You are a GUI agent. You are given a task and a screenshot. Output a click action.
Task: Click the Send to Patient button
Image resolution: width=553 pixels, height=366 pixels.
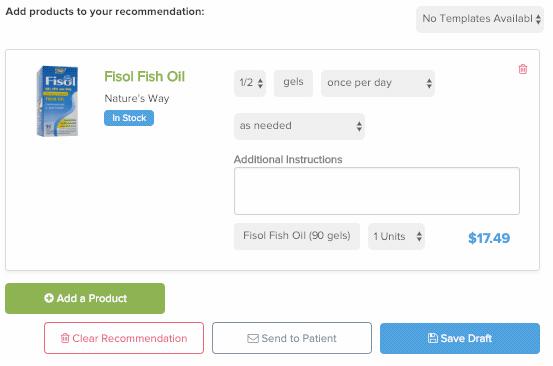click(292, 338)
